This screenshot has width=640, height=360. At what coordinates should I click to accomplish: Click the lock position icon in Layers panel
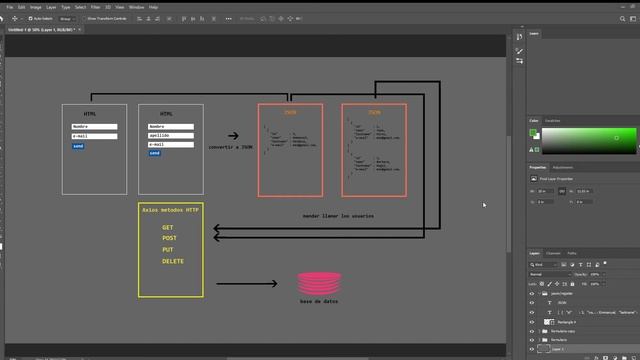tap(557, 284)
